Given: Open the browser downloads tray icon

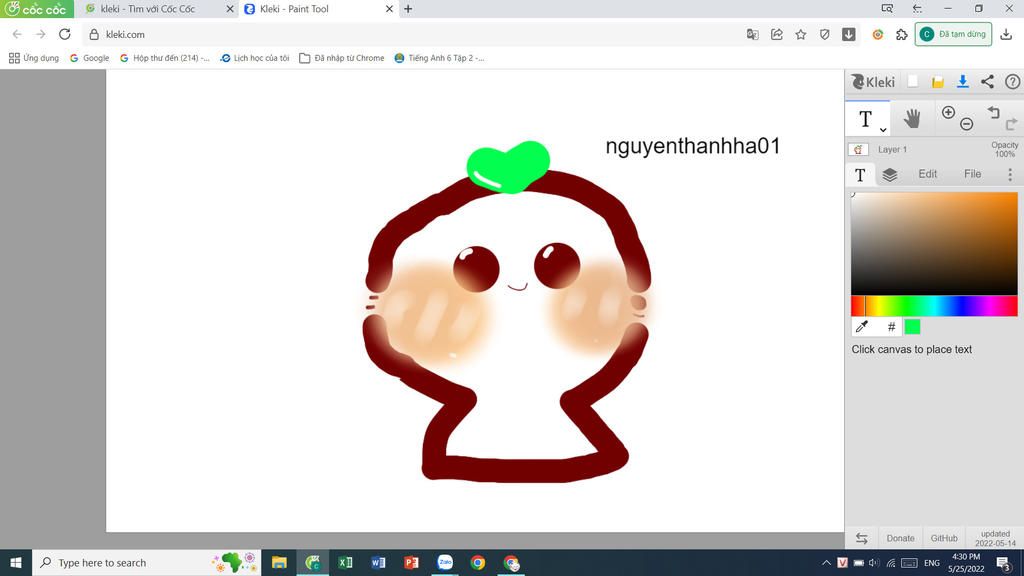Looking at the screenshot, I should [x=1006, y=35].
